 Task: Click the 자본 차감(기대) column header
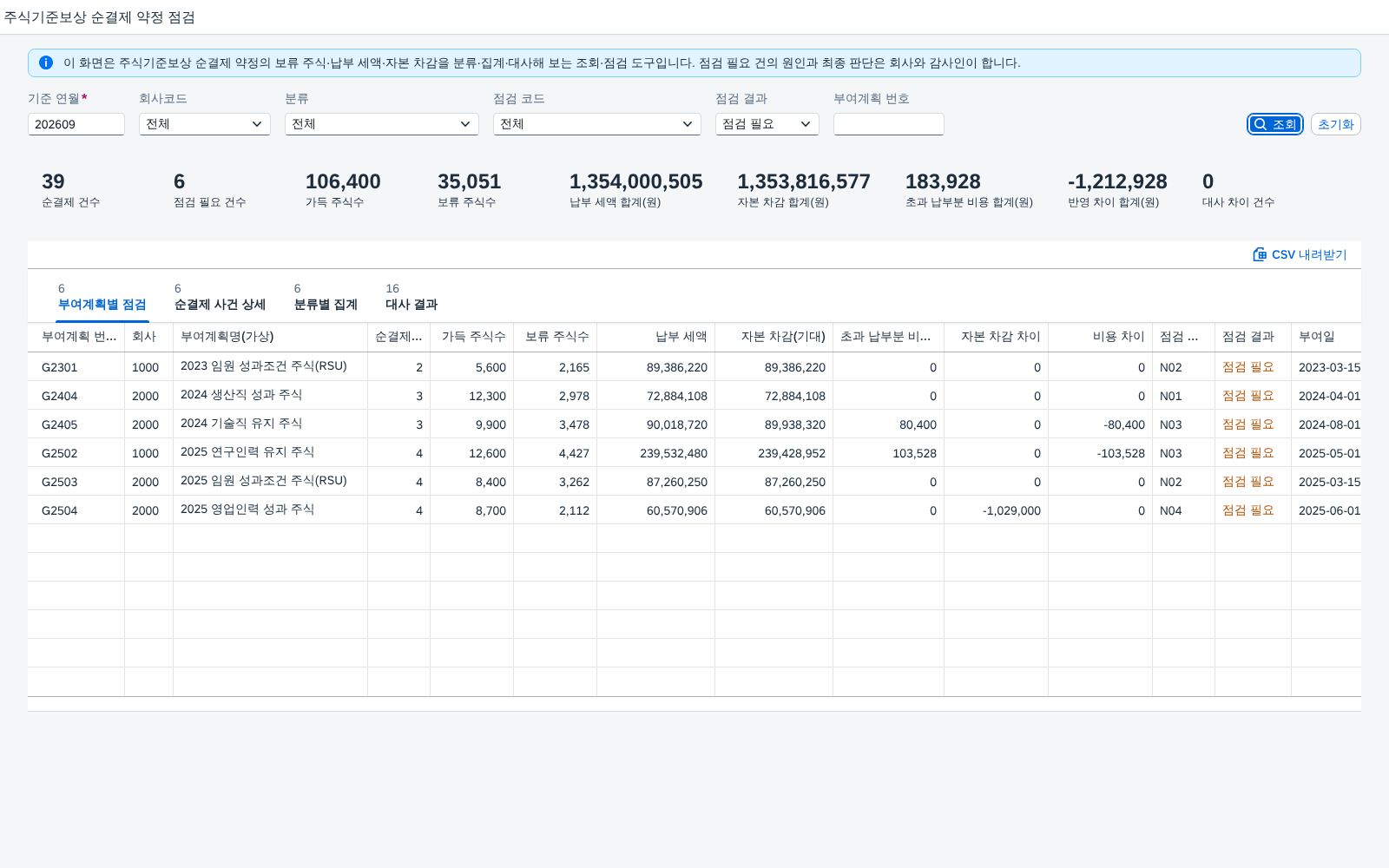pyautogui.click(x=774, y=337)
